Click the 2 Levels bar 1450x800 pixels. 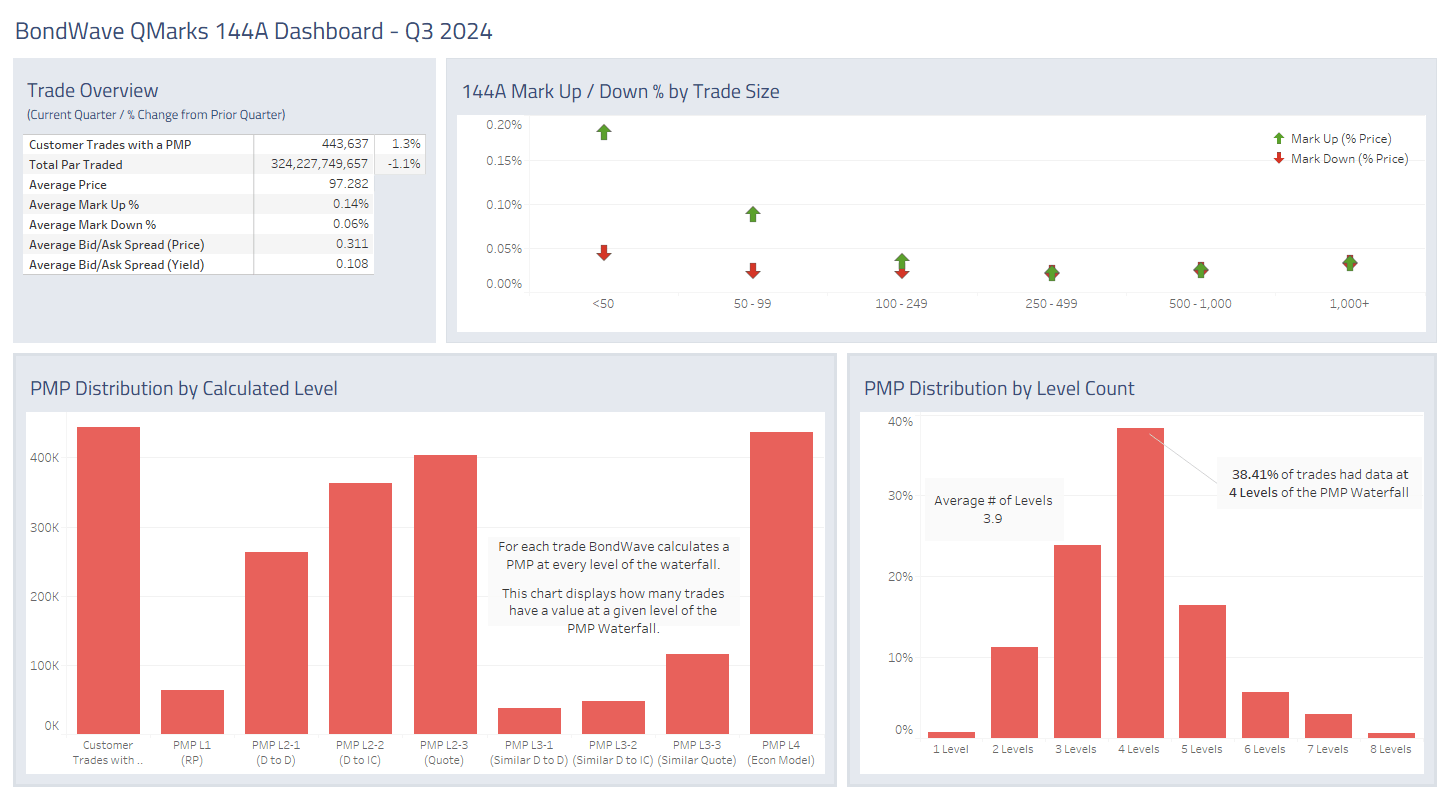pyautogui.click(x=1014, y=693)
